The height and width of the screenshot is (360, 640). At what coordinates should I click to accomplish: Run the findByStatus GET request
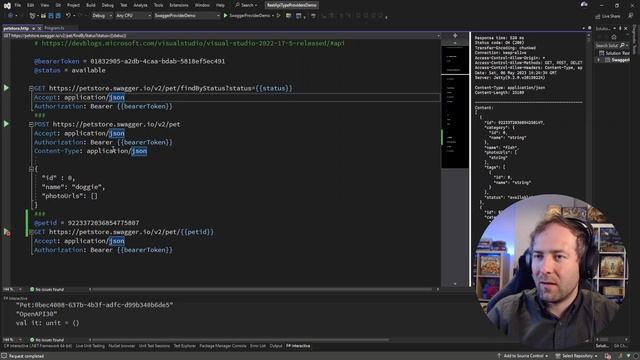pos(6,88)
